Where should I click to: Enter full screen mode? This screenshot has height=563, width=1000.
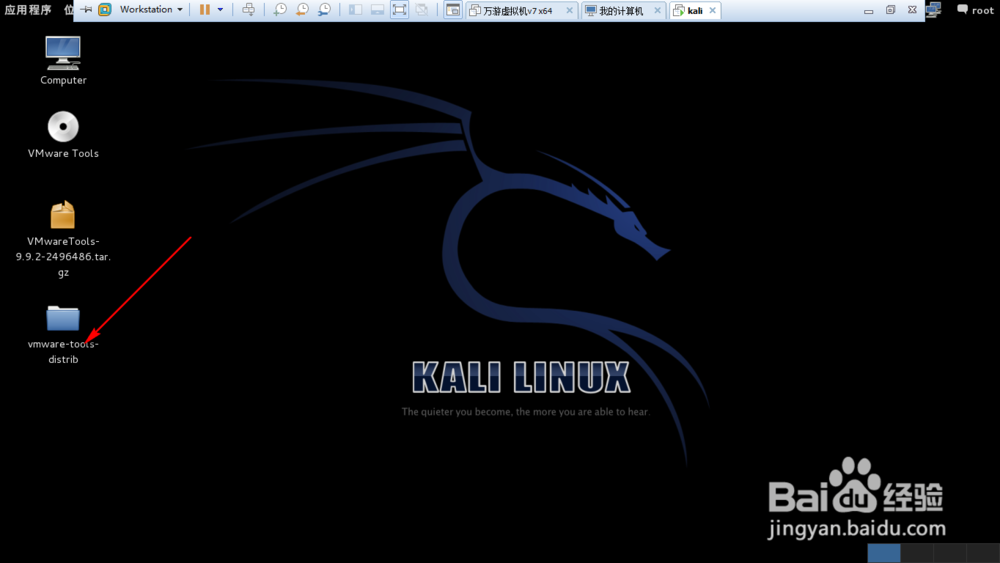[x=399, y=10]
